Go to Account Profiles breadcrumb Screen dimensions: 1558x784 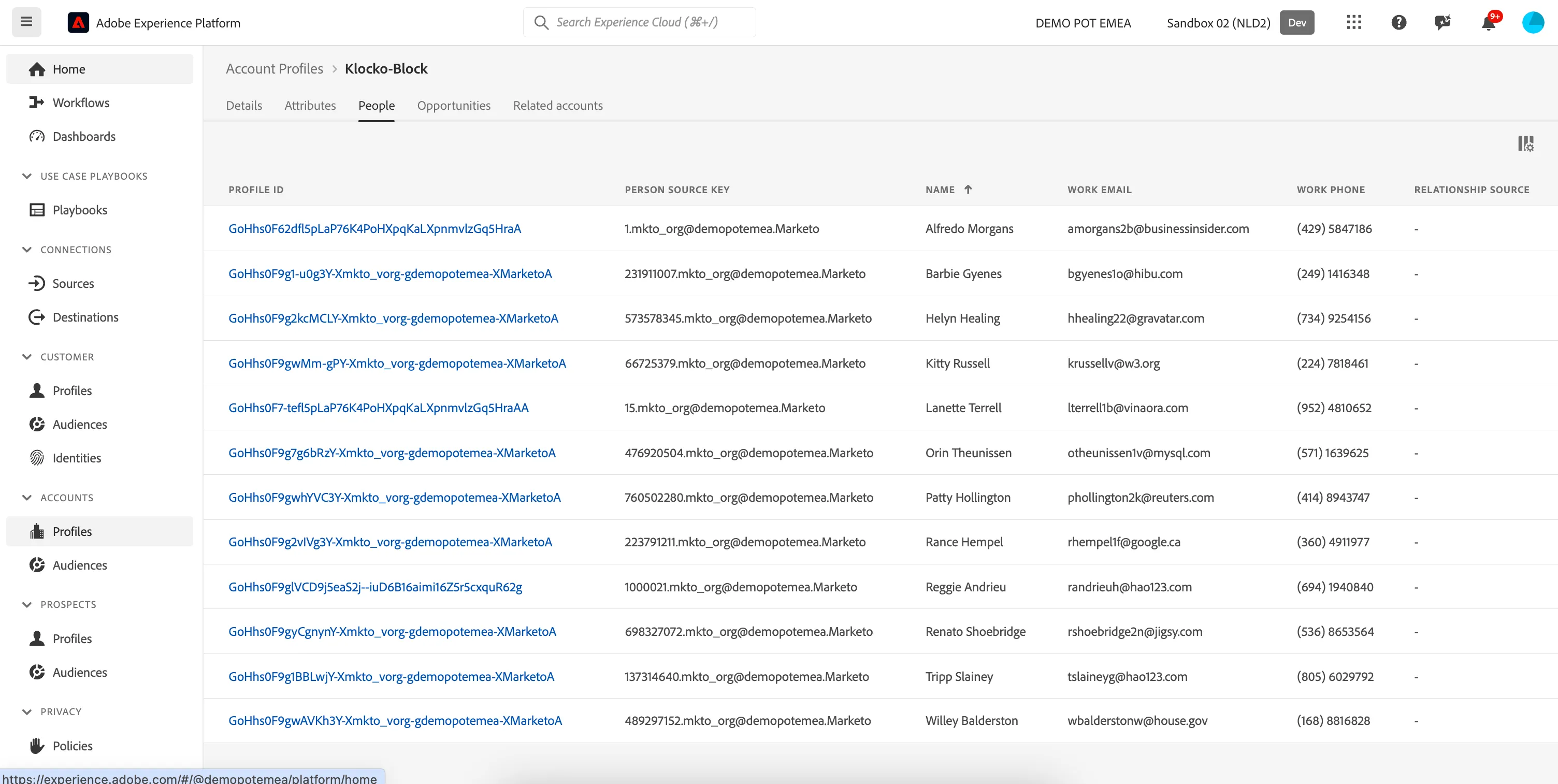coord(275,69)
